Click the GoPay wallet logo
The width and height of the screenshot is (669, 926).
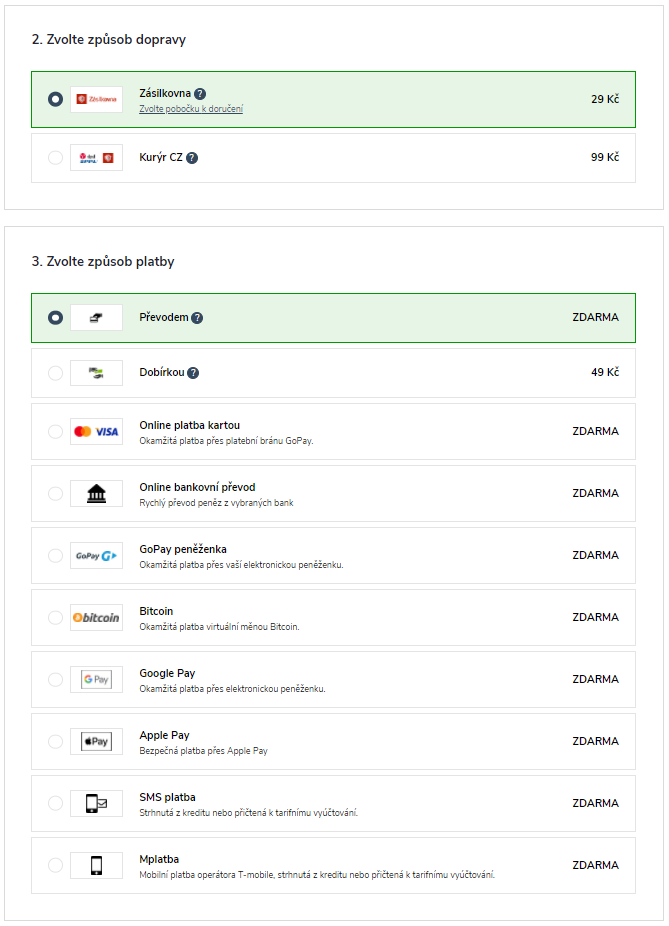[x=96, y=556]
